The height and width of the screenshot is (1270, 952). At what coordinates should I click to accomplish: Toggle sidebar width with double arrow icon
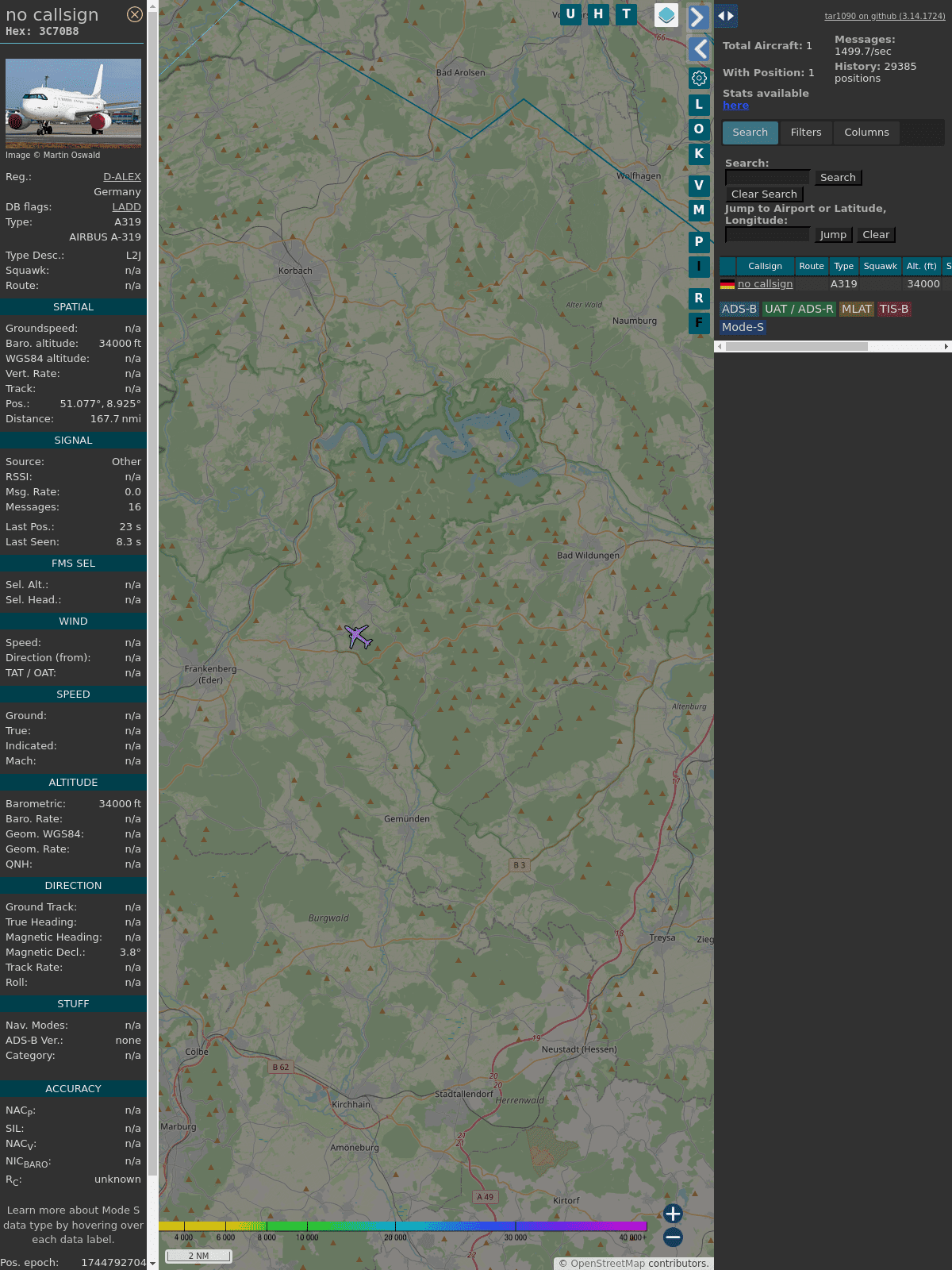coord(726,16)
